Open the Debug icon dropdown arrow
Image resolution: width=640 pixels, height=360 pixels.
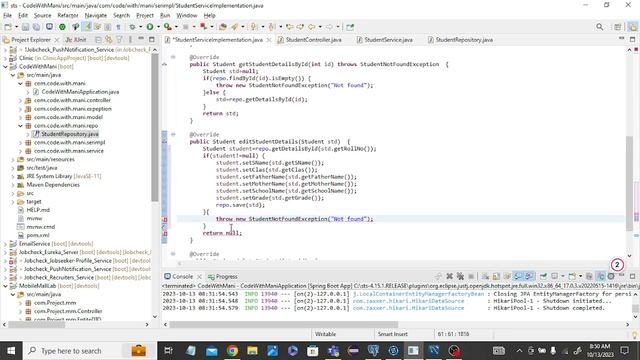(x=140, y=27)
